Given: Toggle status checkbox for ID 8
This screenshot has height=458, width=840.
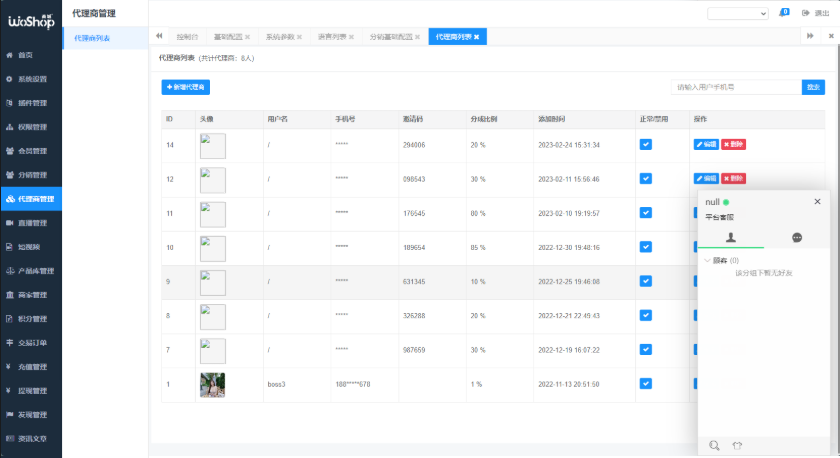Looking at the screenshot, I should (646, 316).
